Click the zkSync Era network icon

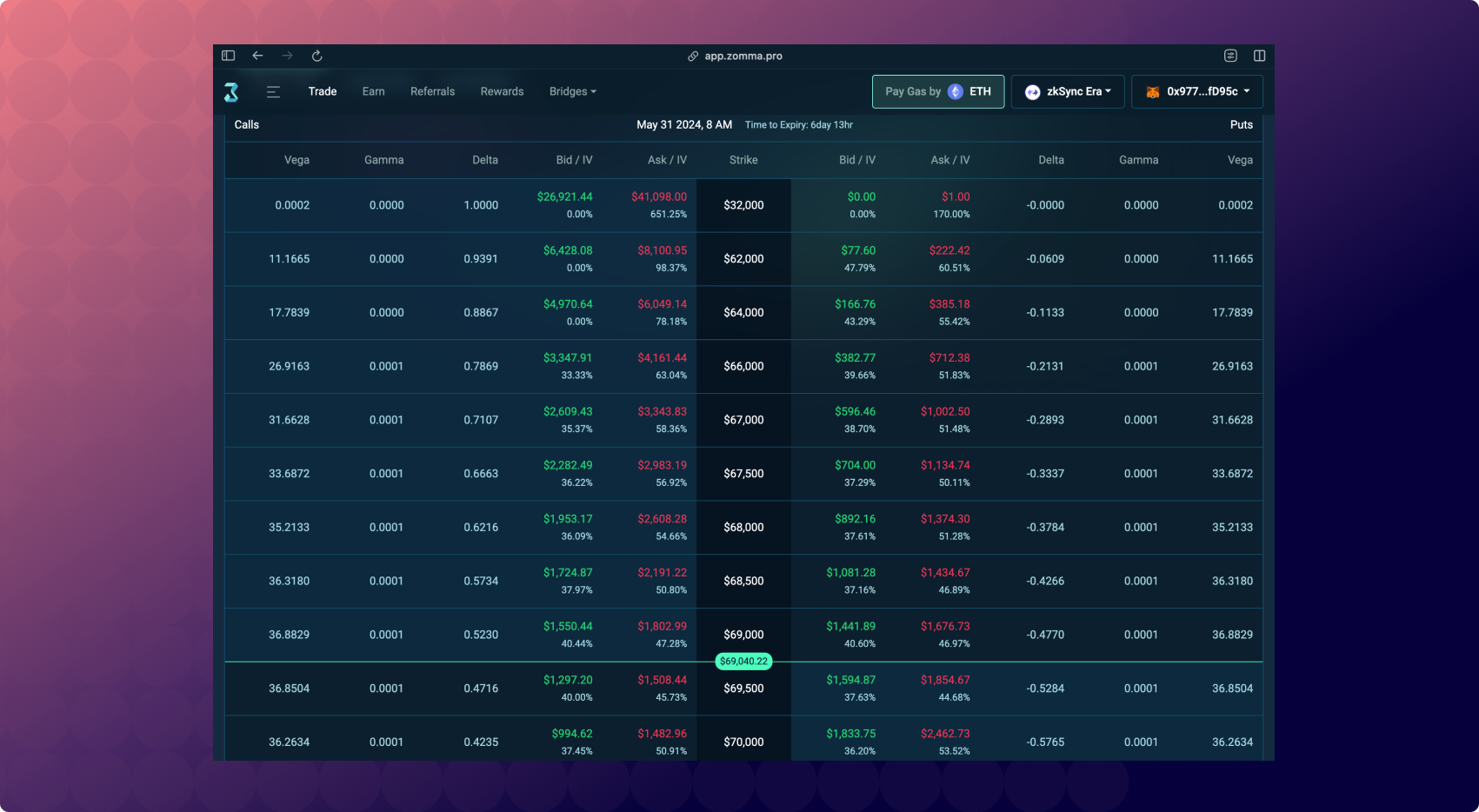[x=1034, y=91]
